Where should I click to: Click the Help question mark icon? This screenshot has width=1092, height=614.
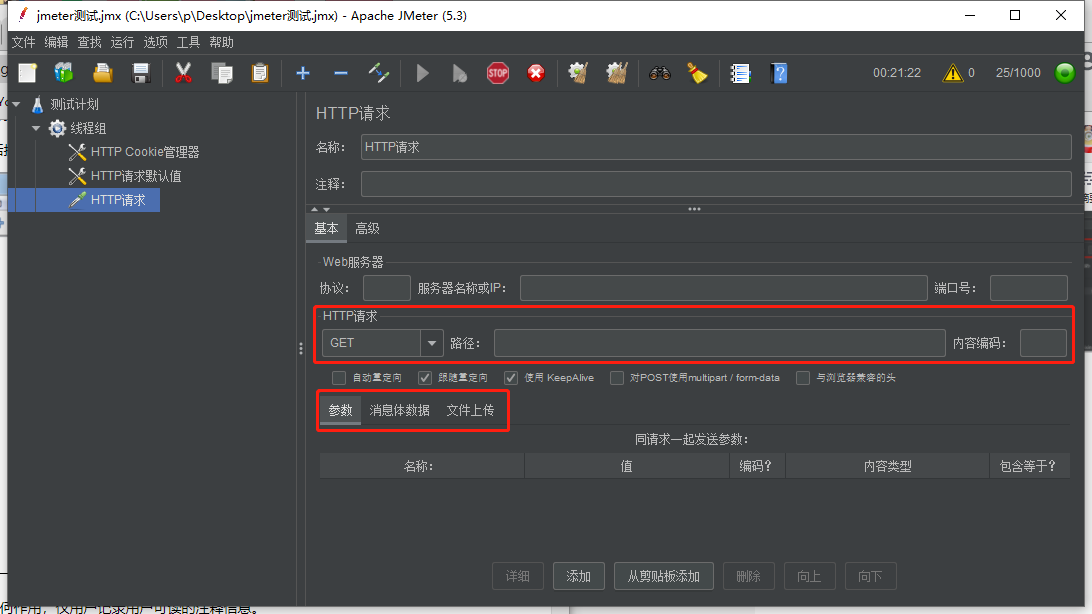pyautogui.click(x=779, y=73)
